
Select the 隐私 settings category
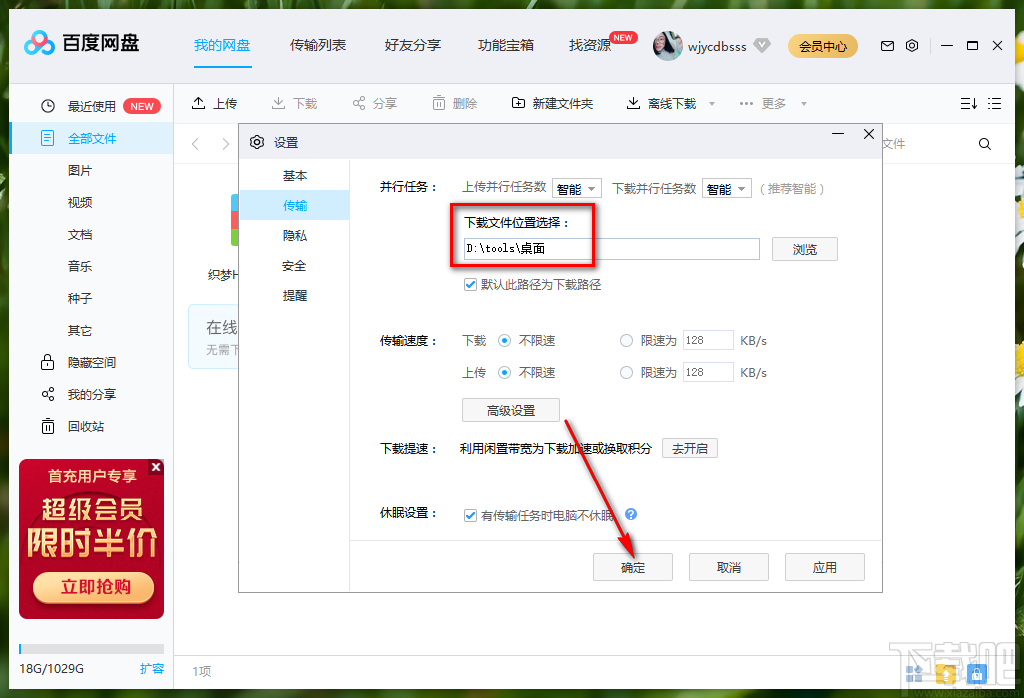[x=295, y=235]
